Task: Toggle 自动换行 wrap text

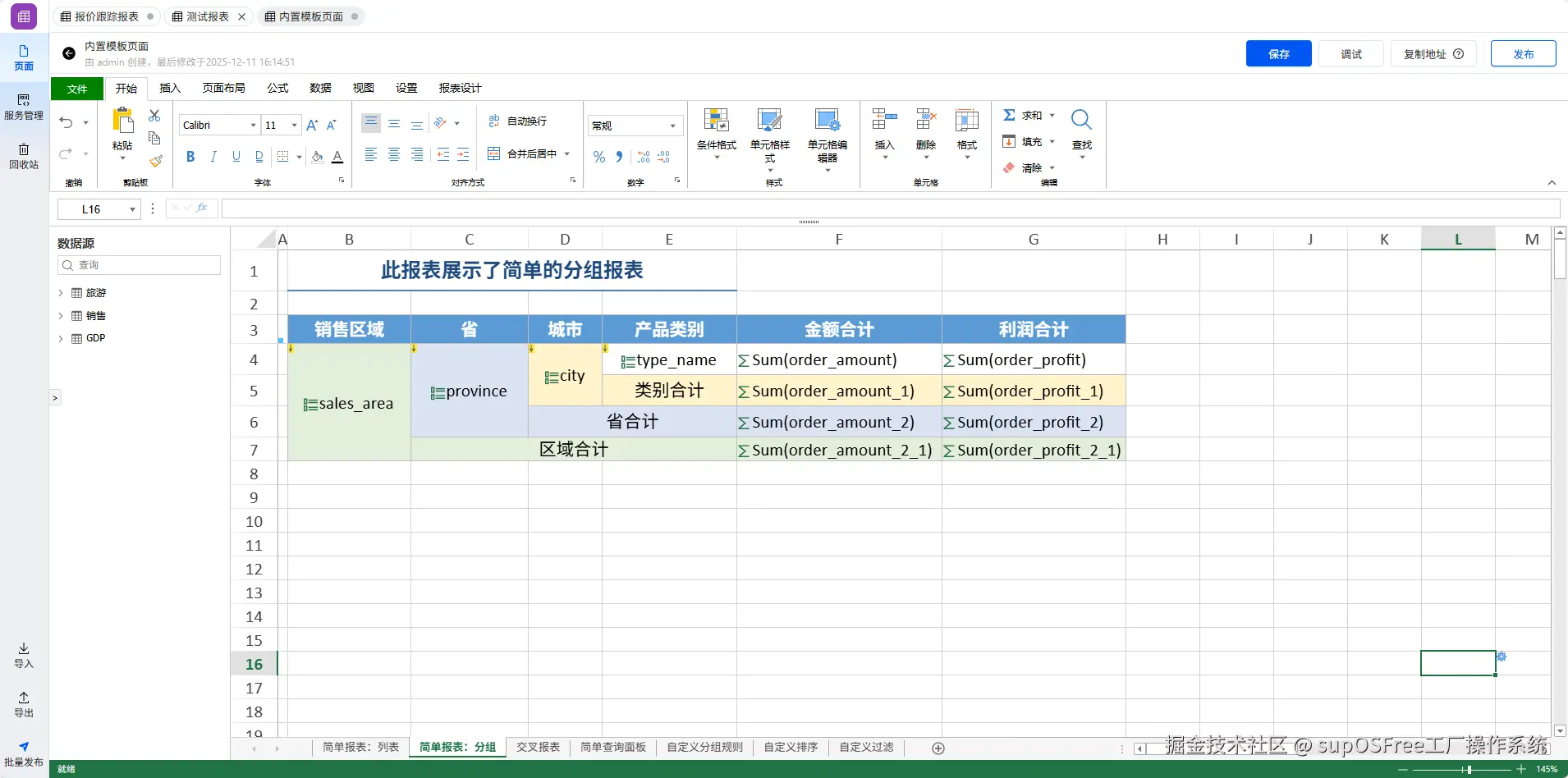Action: coord(517,121)
